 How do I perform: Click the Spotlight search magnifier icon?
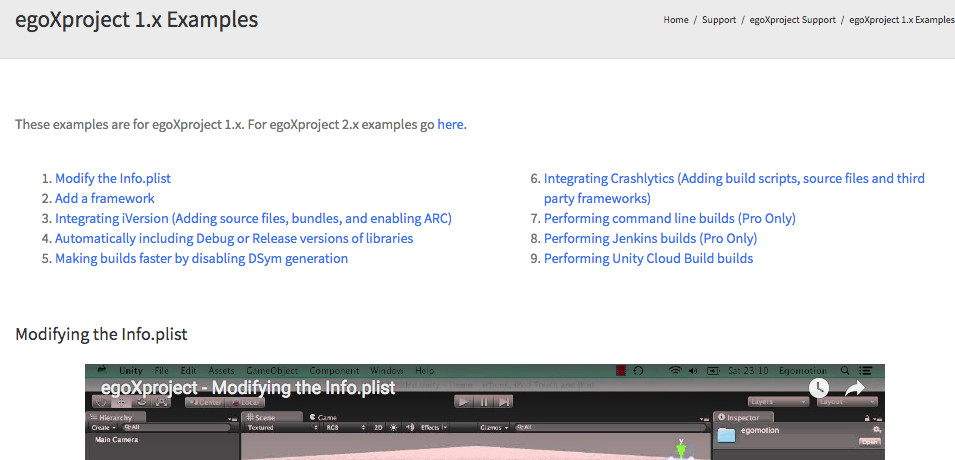[x=845, y=370]
